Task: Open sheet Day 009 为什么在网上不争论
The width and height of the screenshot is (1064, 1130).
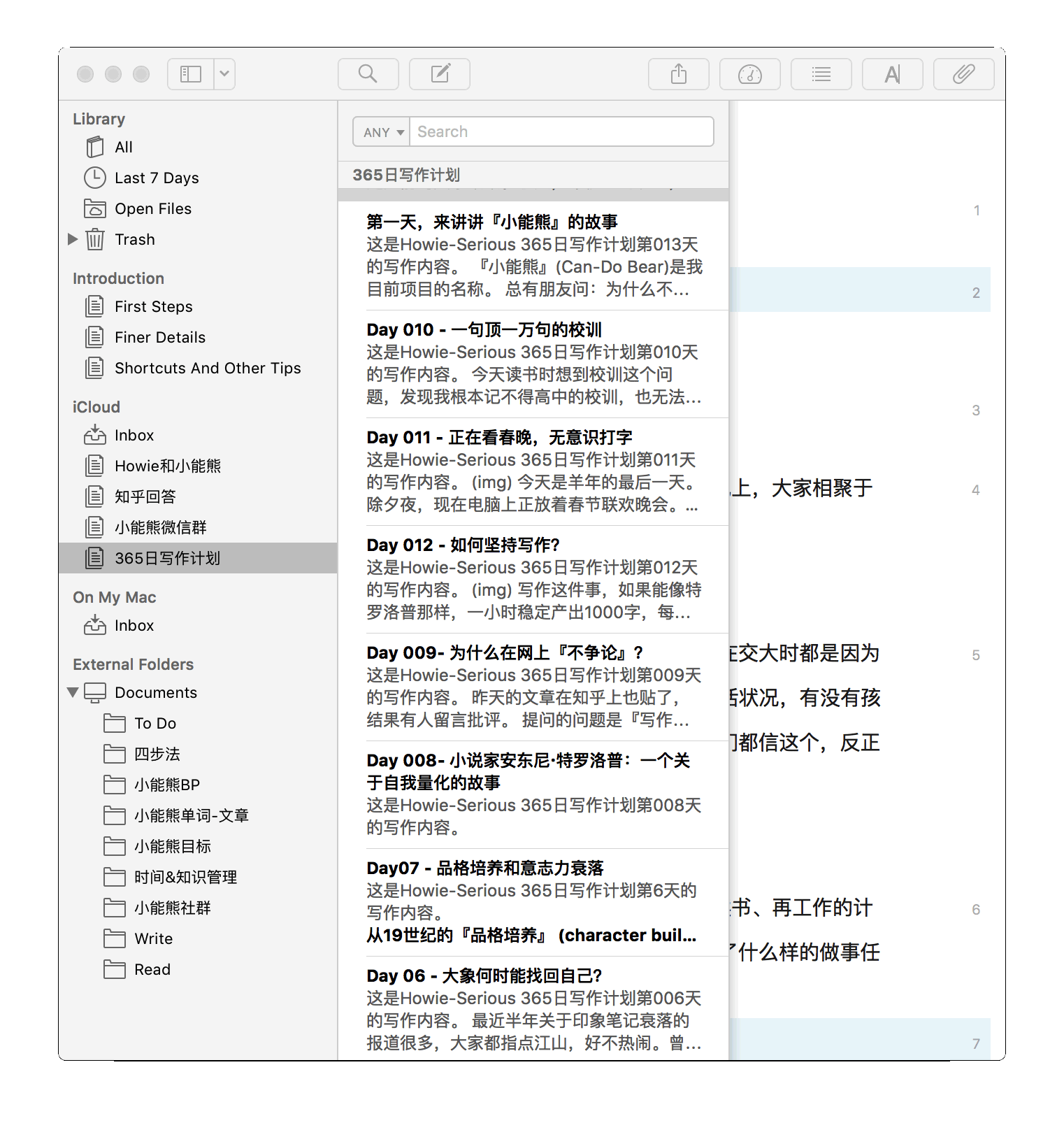Action: pyautogui.click(x=533, y=687)
